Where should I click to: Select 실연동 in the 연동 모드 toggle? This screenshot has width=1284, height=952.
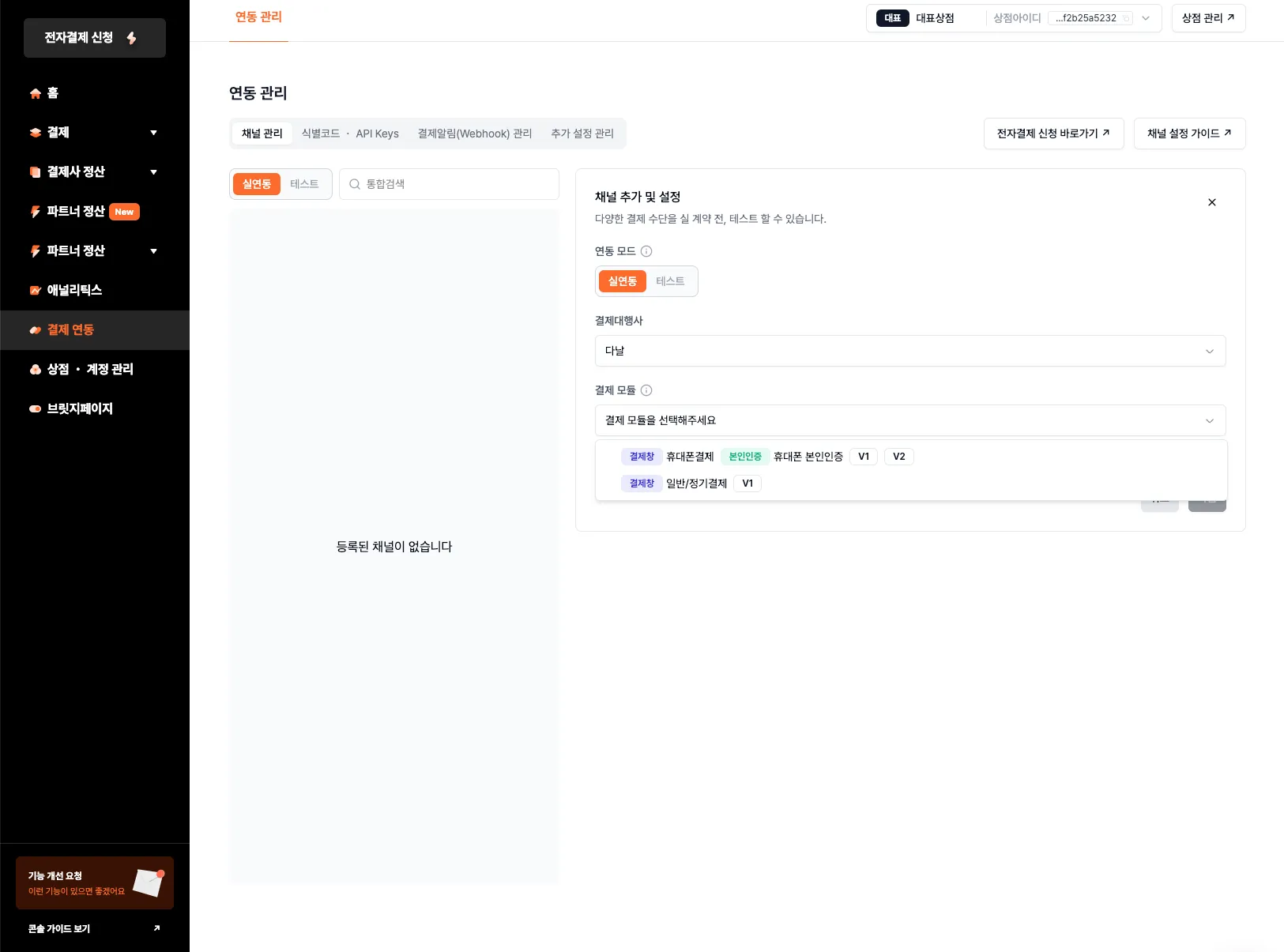[623, 281]
